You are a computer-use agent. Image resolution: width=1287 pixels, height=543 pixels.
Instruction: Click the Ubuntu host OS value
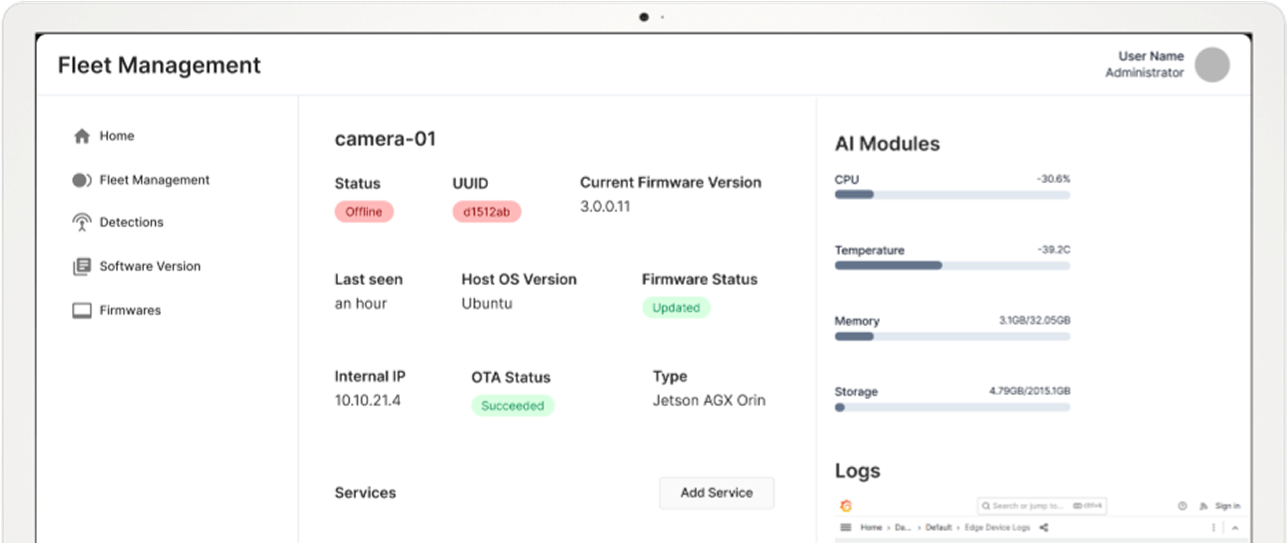(487, 304)
